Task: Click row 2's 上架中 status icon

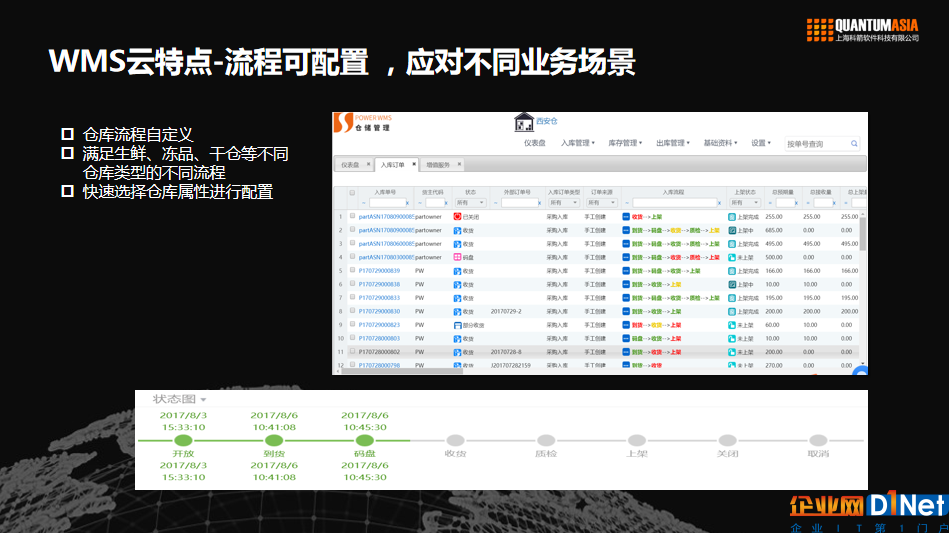Action: pyautogui.click(x=732, y=231)
